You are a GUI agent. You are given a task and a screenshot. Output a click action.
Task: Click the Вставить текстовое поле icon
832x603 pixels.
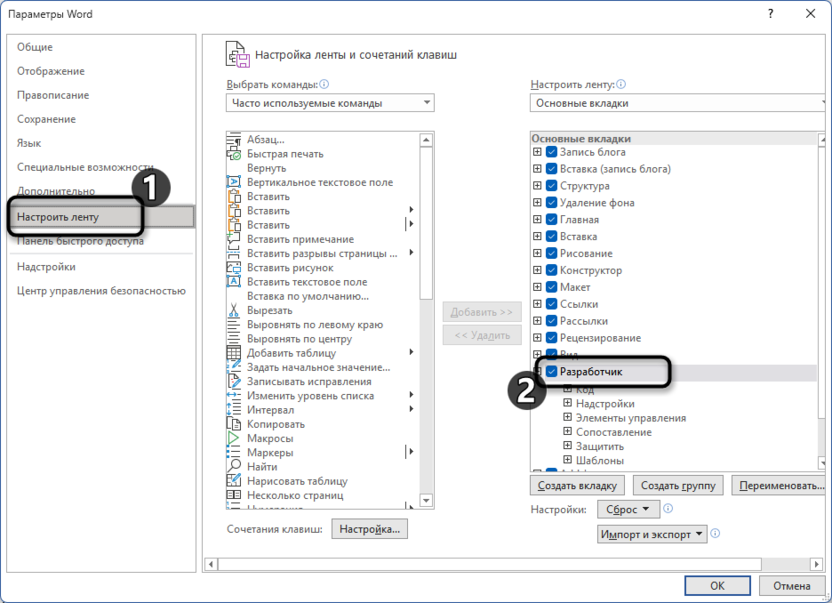pos(234,282)
